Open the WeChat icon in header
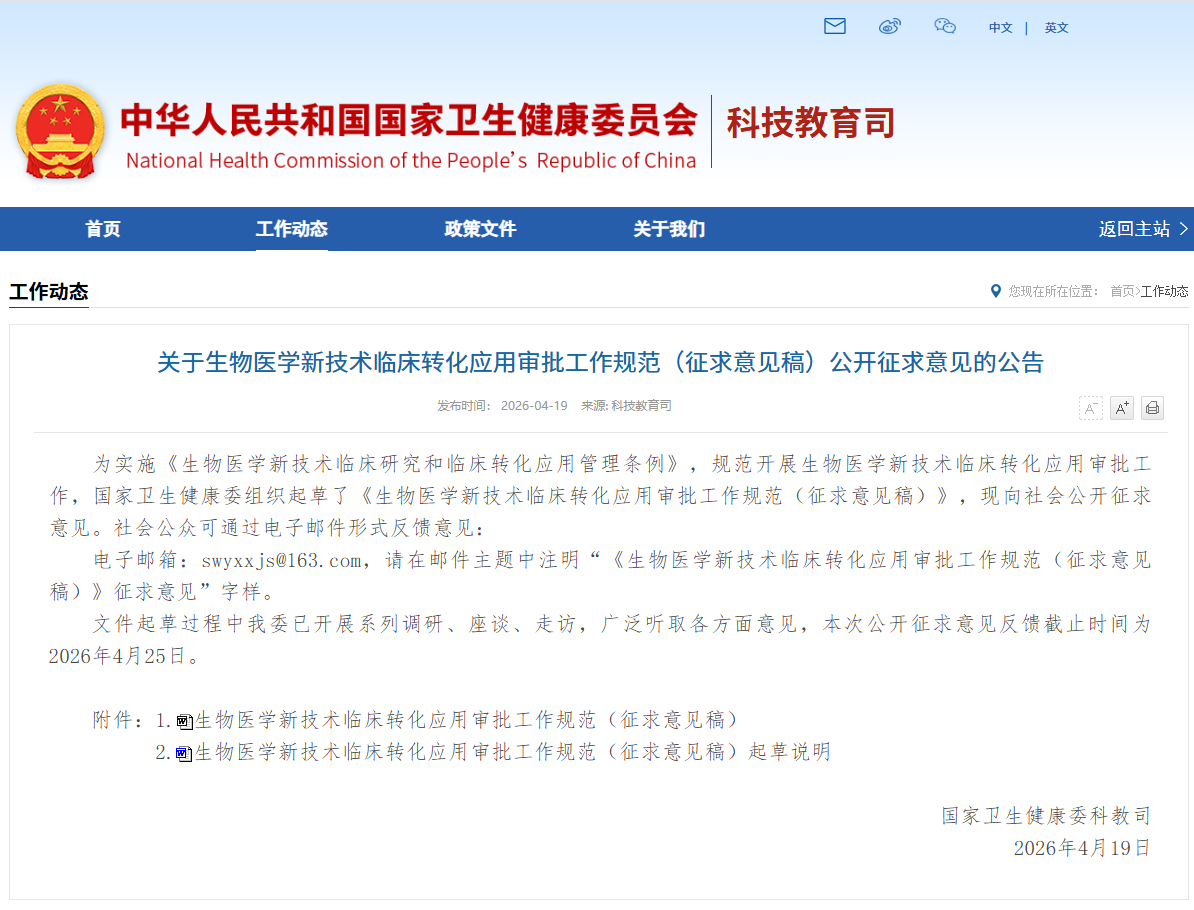 (x=945, y=27)
